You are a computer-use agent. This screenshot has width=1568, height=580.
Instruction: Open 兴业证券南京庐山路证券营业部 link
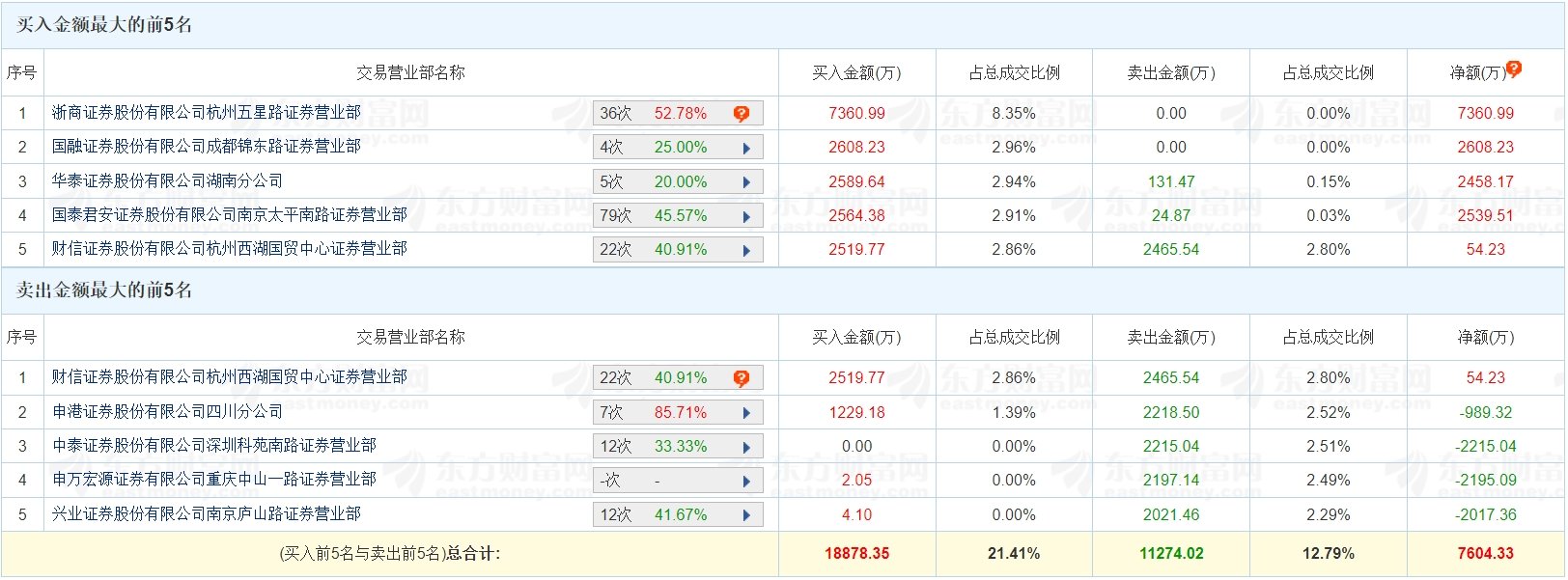(x=207, y=514)
